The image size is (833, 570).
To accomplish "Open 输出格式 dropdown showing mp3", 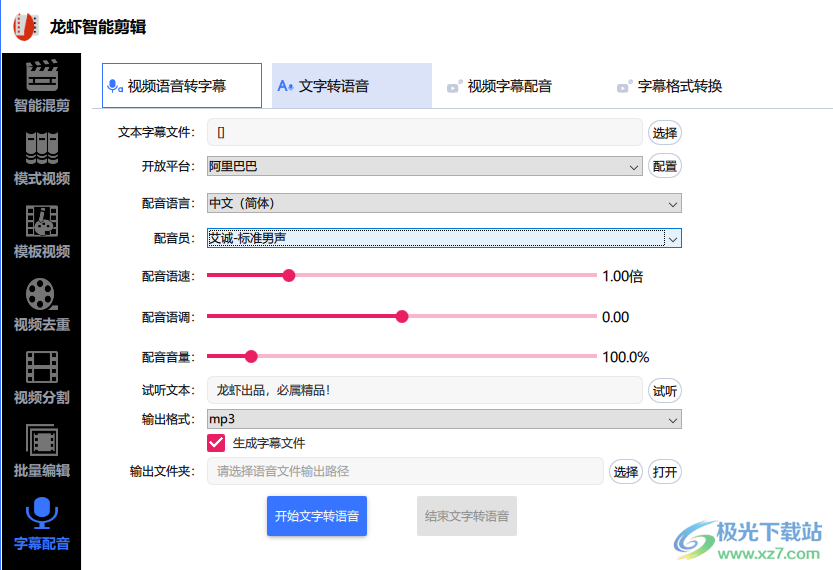I will point(444,419).
